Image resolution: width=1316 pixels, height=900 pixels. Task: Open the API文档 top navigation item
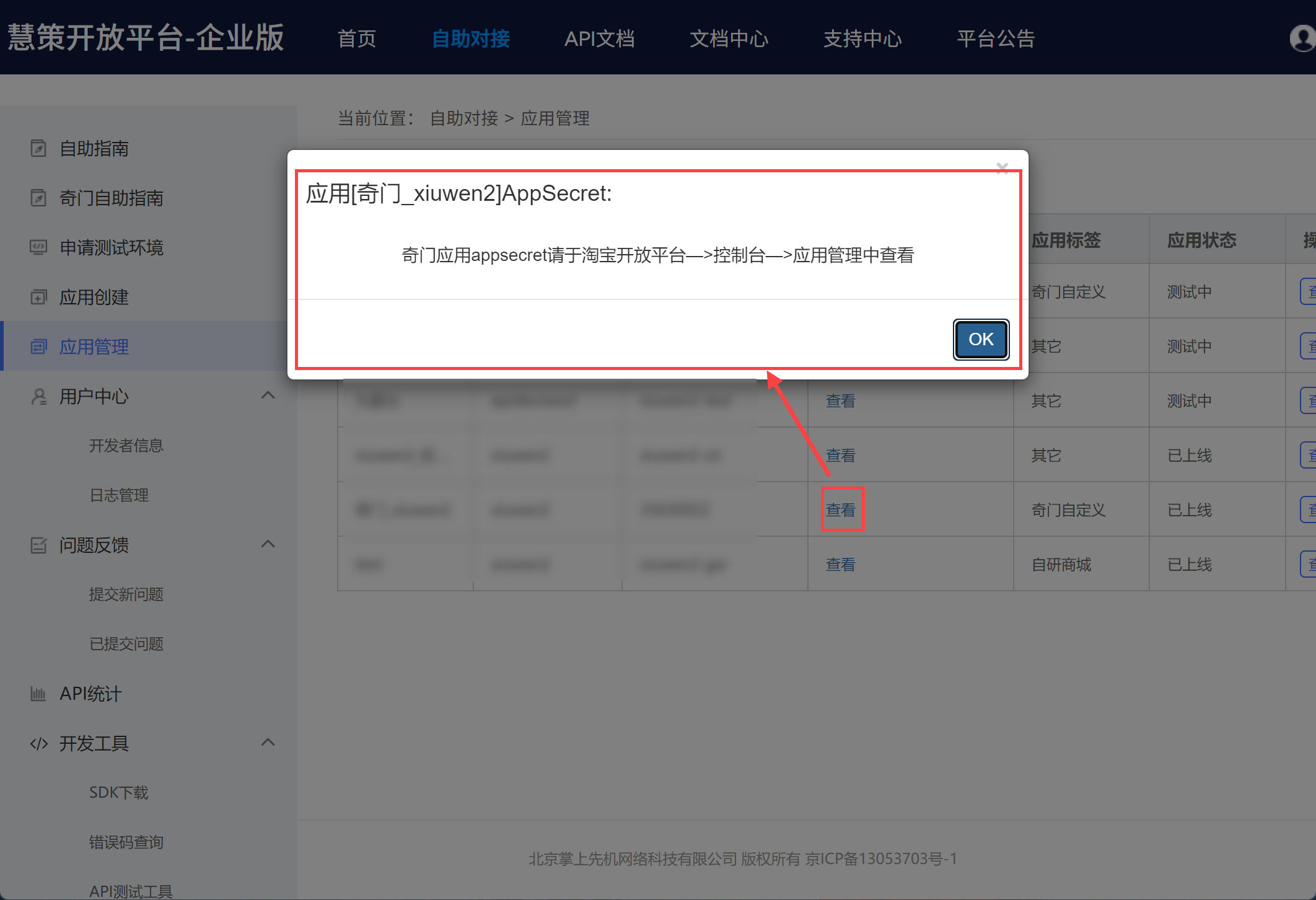599,38
